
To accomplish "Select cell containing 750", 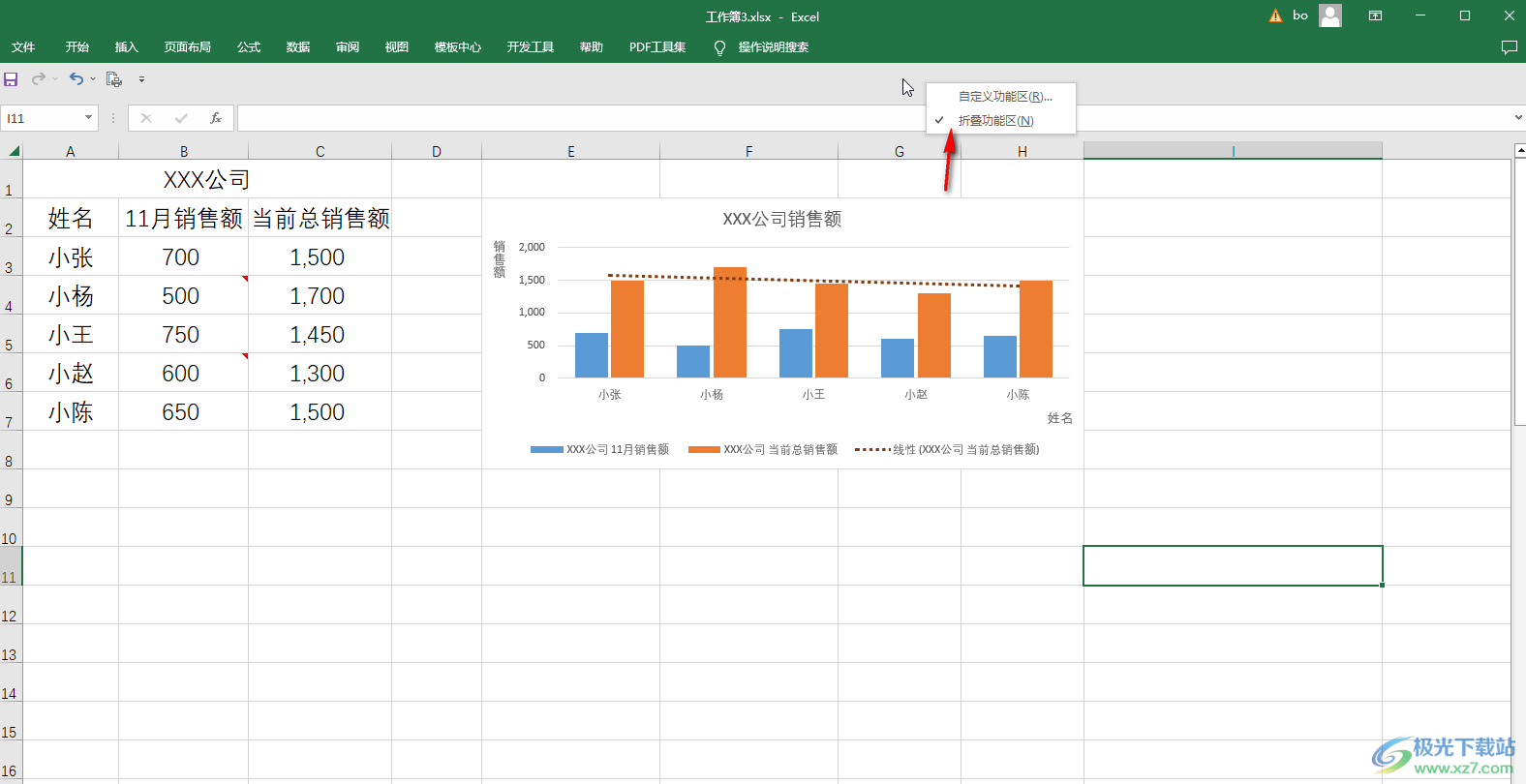I will coord(184,334).
